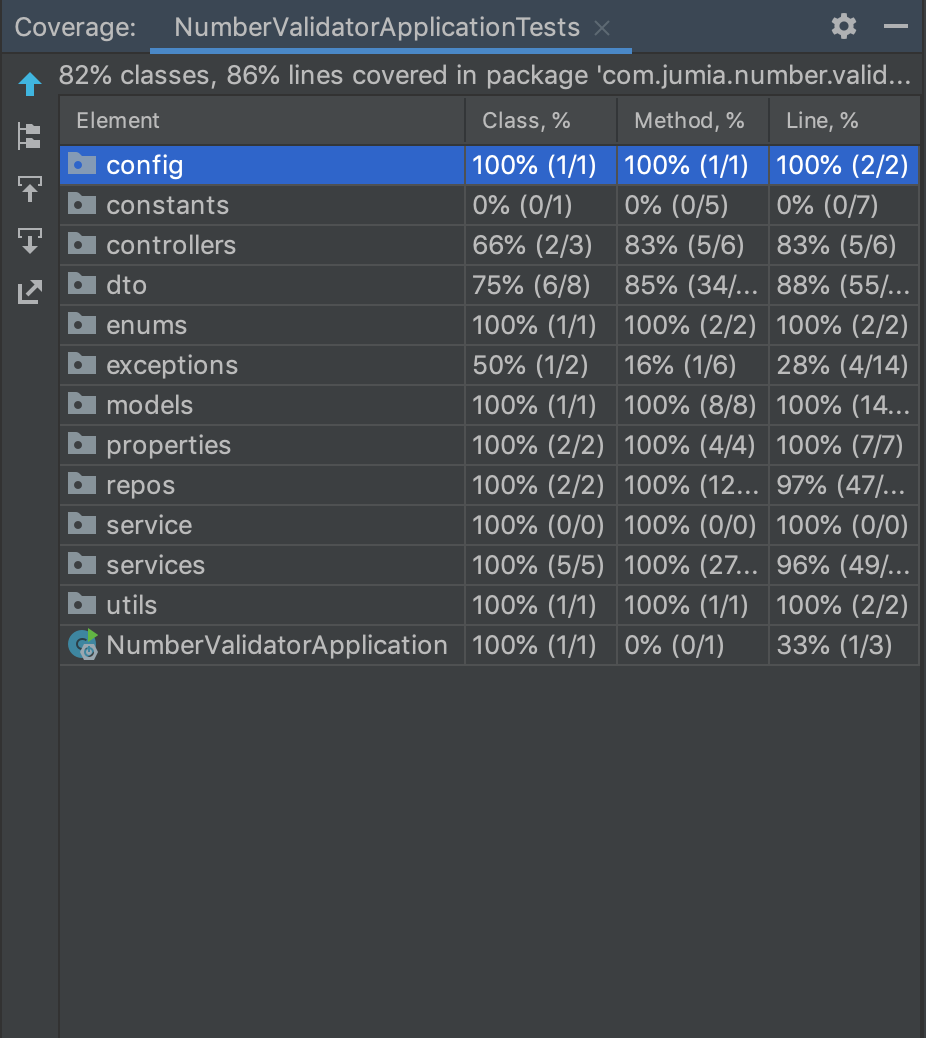The image size is (926, 1038).
Task: Select the models package row
Action: 489,405
